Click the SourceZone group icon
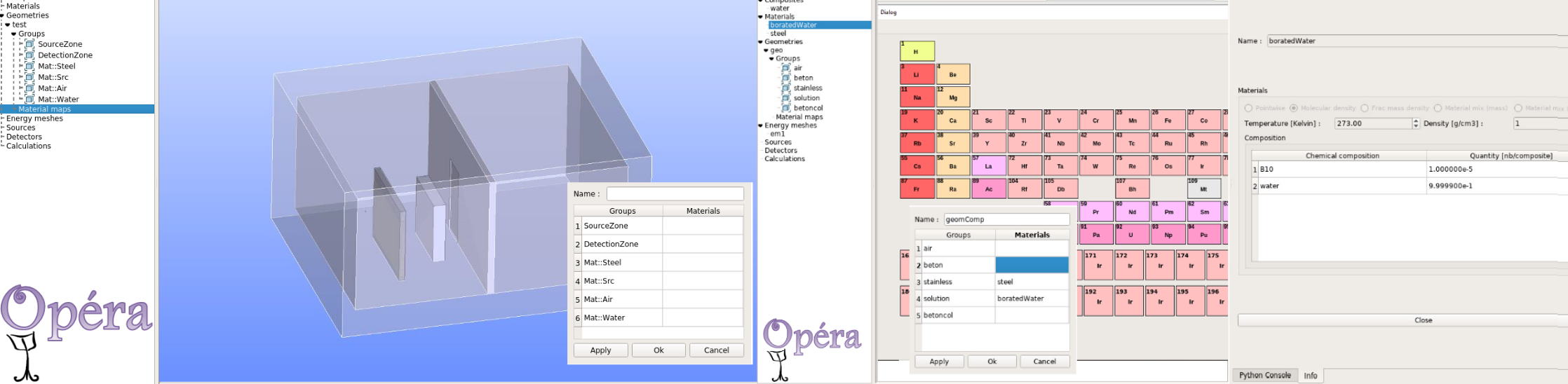The width and height of the screenshot is (1568, 384). [x=29, y=44]
